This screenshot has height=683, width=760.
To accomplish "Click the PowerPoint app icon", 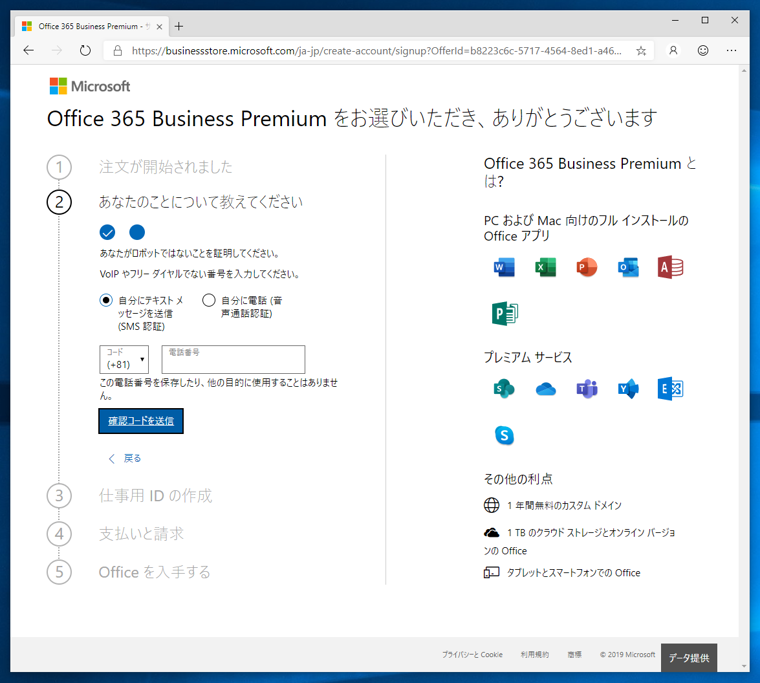I will click(587, 267).
